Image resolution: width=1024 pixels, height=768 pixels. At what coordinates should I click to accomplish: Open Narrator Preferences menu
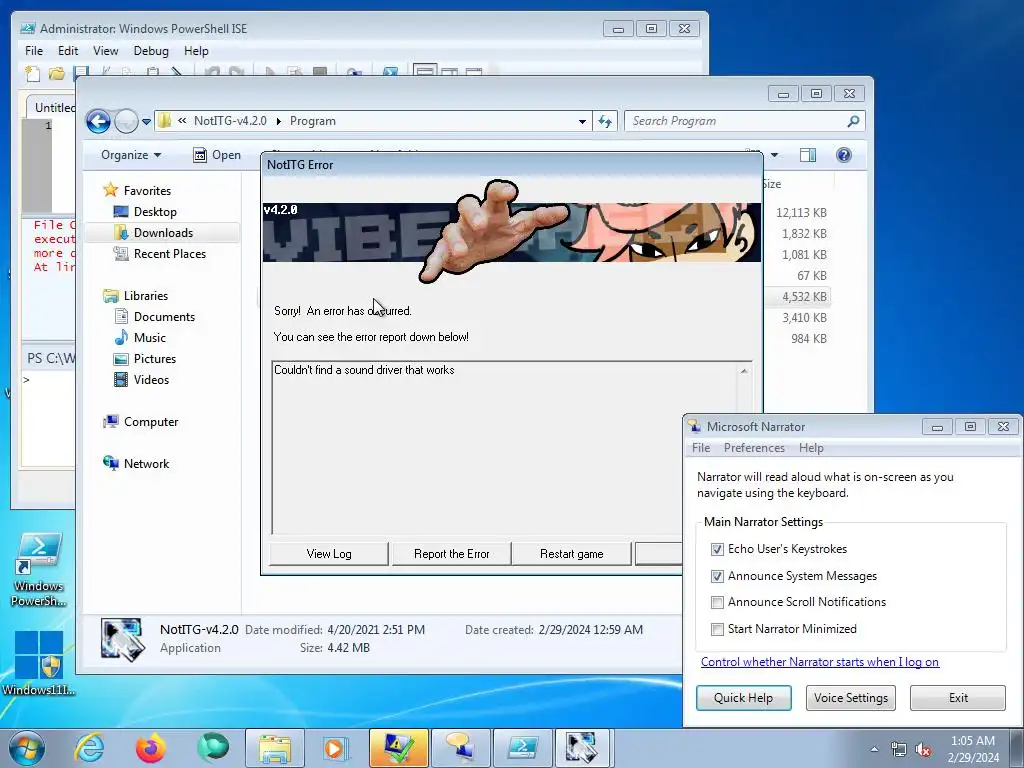tap(754, 448)
